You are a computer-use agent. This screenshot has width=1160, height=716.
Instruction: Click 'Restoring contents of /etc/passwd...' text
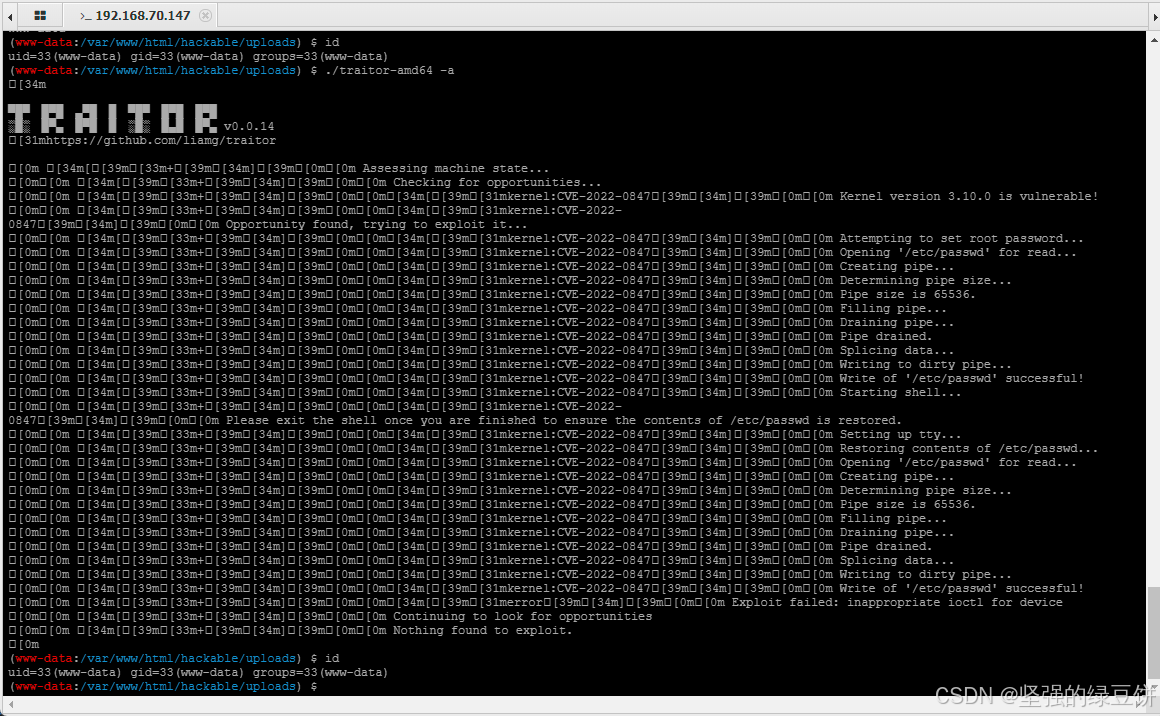coord(968,448)
